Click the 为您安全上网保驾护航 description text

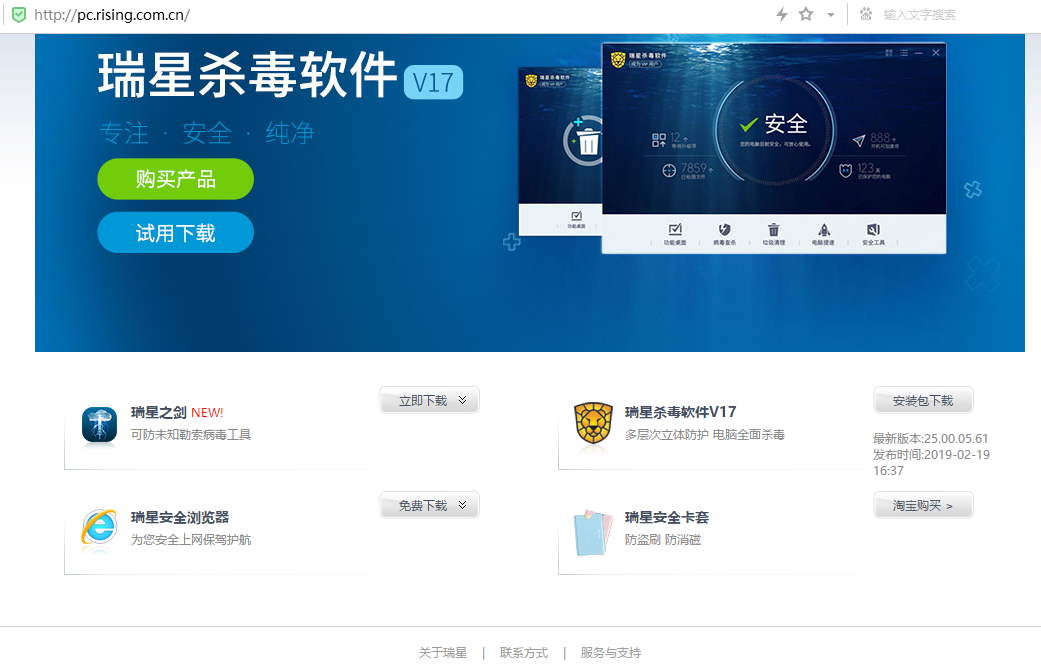point(191,540)
